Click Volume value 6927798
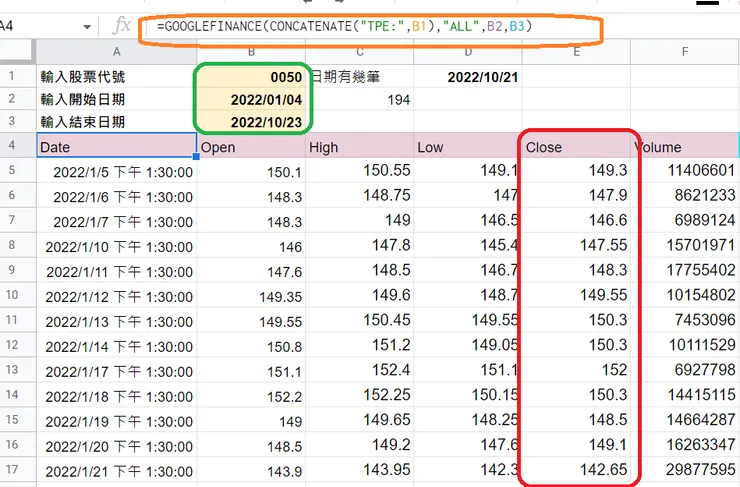 coord(685,370)
